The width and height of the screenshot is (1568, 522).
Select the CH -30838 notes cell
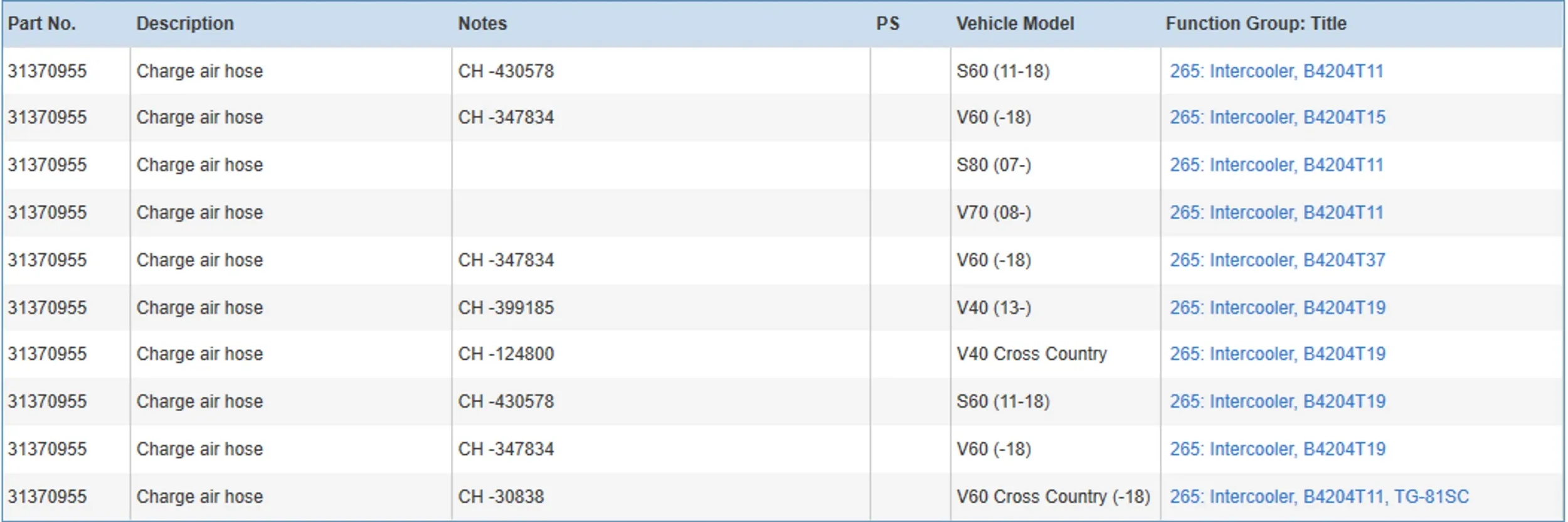[501, 497]
